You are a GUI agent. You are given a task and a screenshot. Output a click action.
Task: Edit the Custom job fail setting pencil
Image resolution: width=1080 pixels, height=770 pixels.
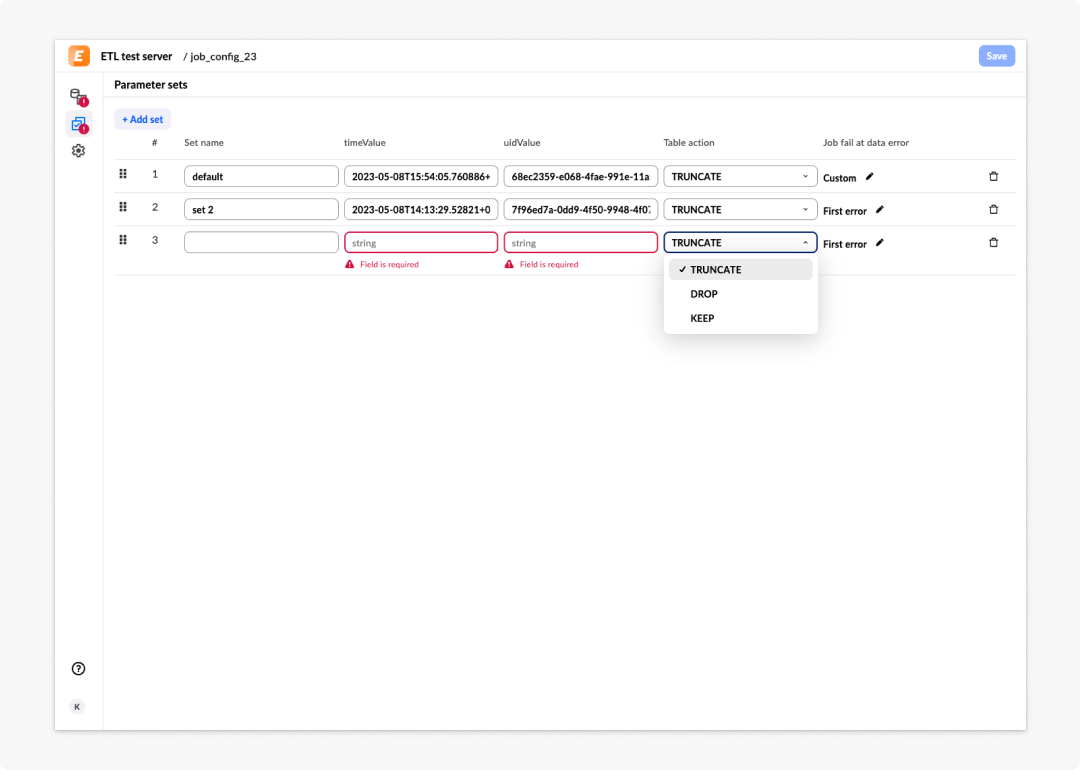click(x=870, y=177)
